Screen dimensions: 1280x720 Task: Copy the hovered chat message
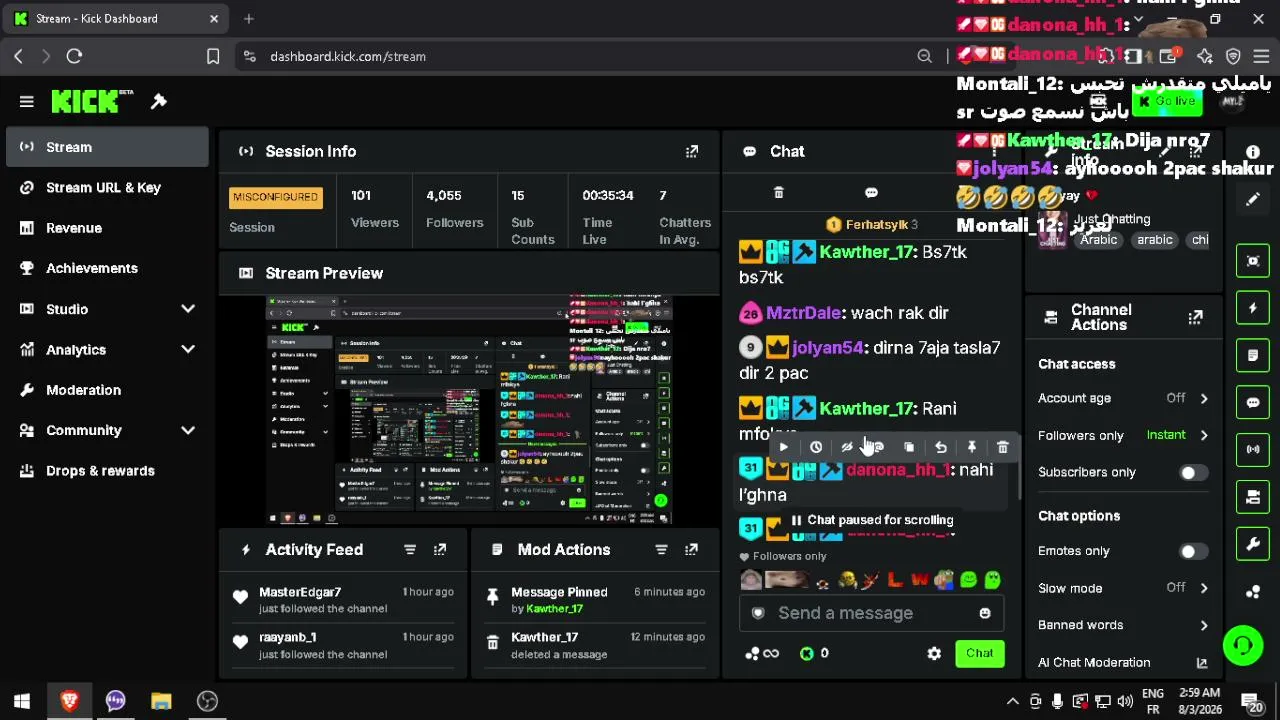[909, 447]
